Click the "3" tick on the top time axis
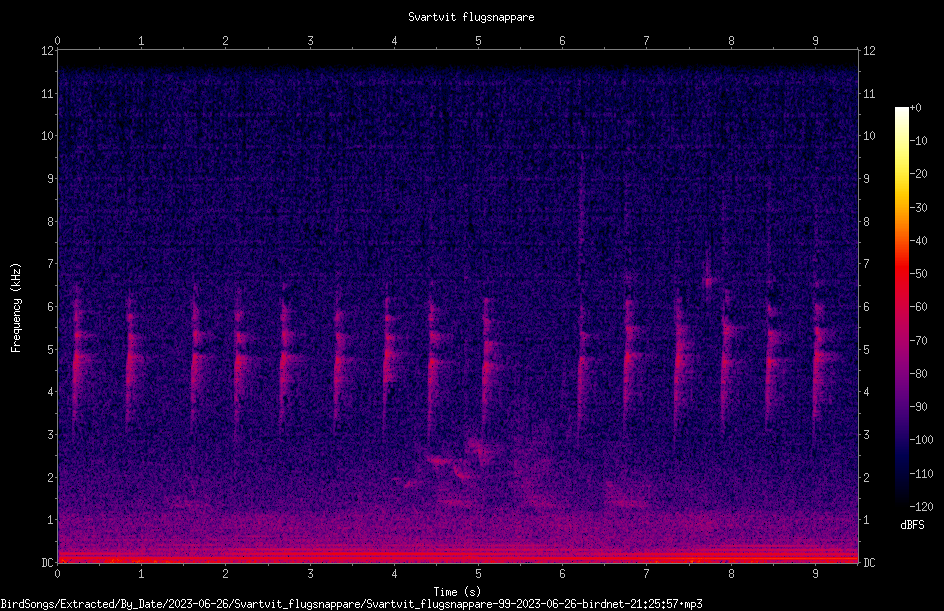Image resolution: width=944 pixels, height=611 pixels. [x=310, y=41]
